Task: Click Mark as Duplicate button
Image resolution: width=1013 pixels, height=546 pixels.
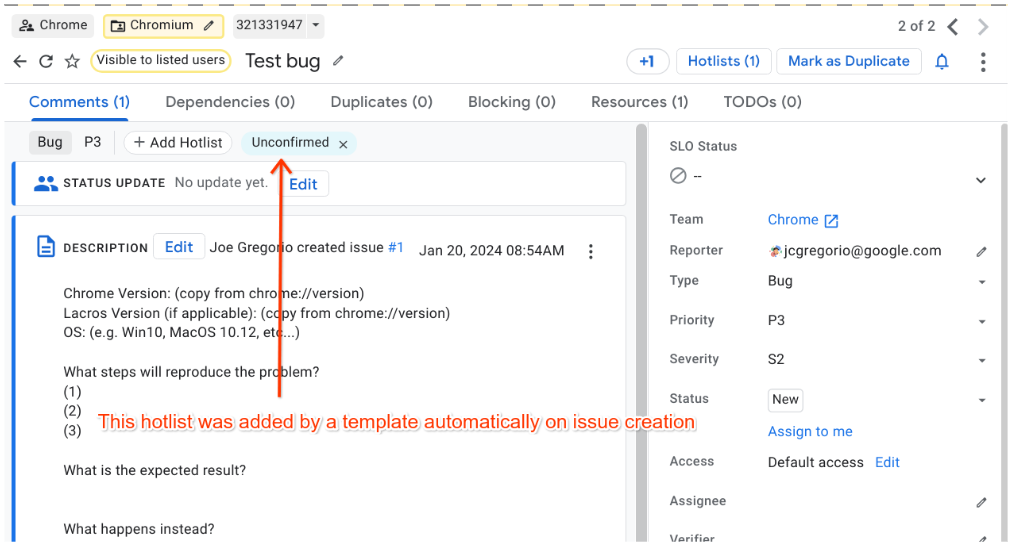Action: [848, 61]
